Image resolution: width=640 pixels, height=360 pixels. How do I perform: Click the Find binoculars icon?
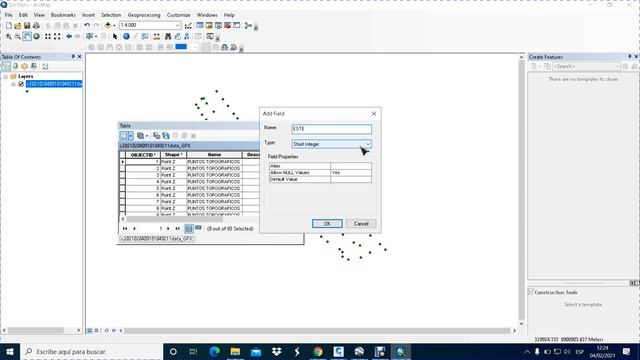(x=168, y=36)
